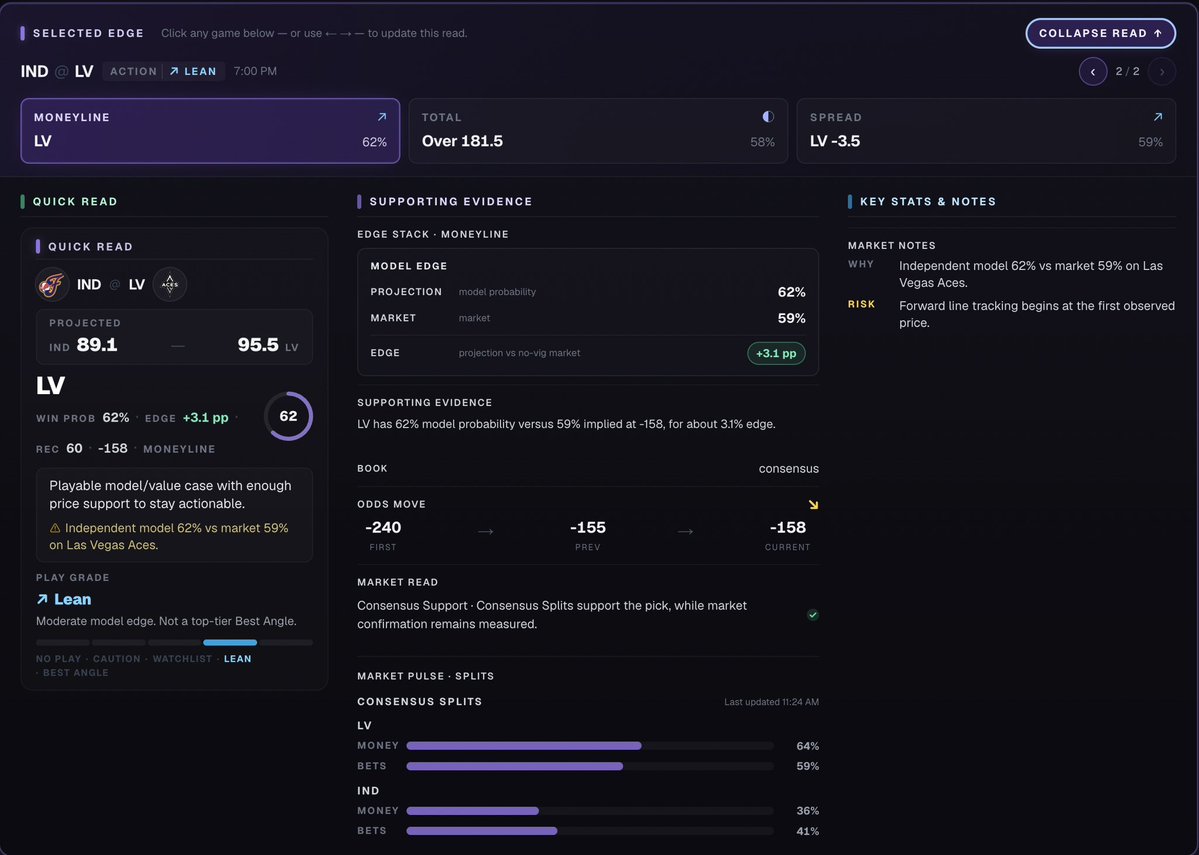The width and height of the screenshot is (1199, 855).
Task: Click the WHY label in Market Notes
Action: coord(861,264)
